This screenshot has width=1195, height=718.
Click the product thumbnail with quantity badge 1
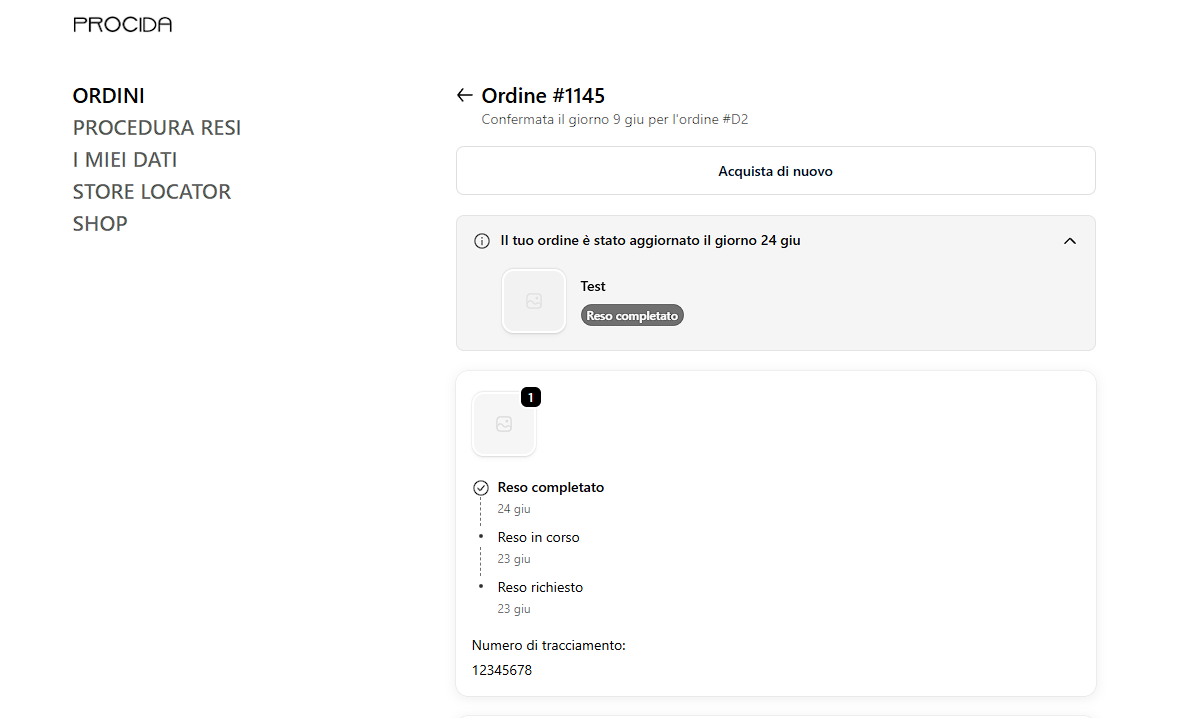tap(504, 424)
